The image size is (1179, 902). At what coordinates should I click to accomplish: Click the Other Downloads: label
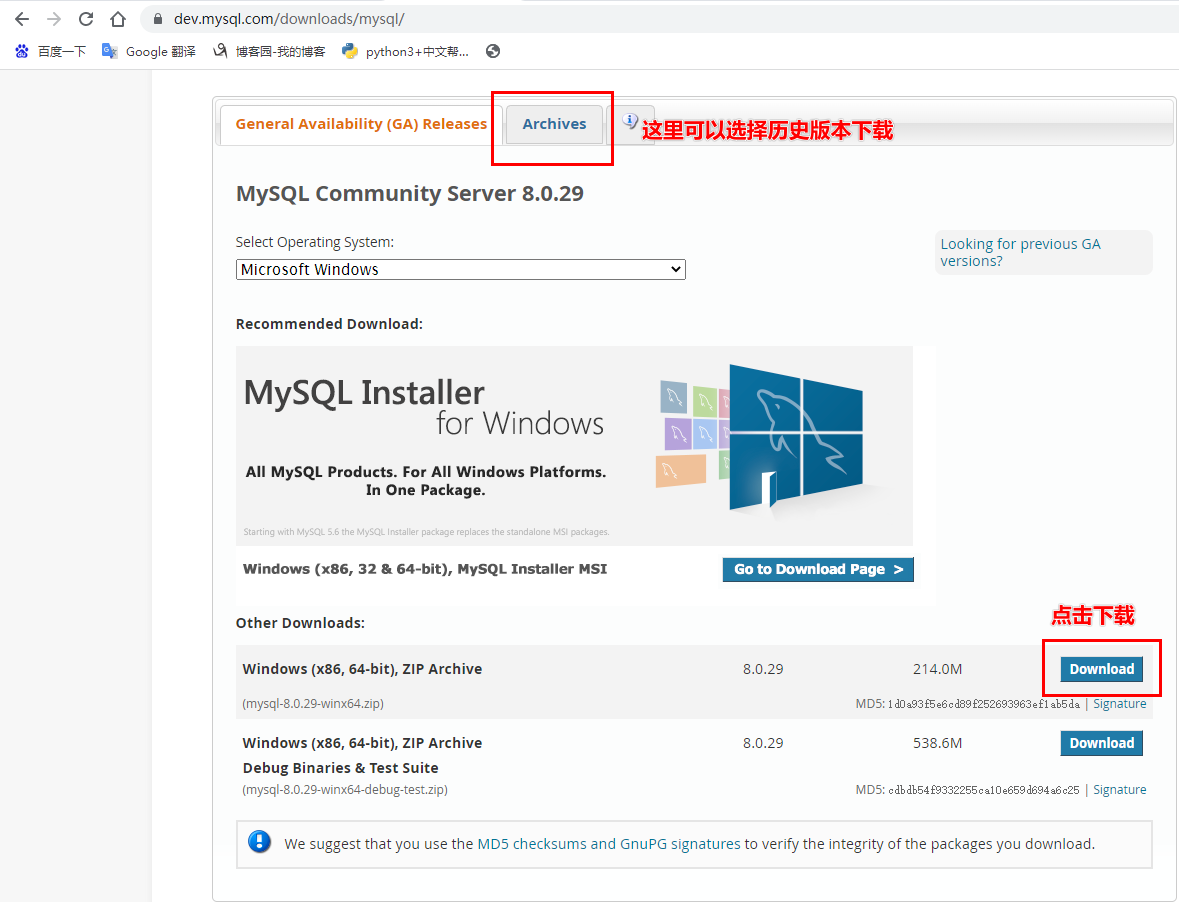300,623
